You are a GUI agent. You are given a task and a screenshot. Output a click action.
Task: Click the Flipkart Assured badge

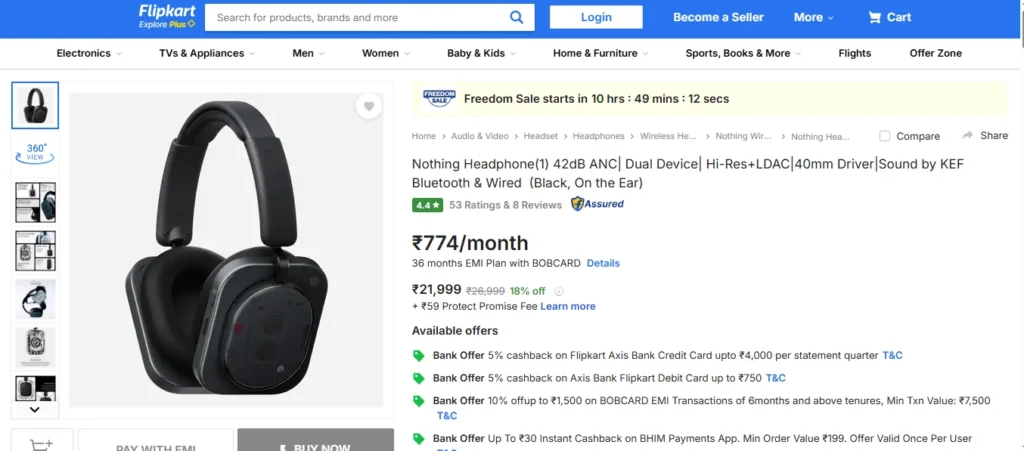[x=597, y=204]
